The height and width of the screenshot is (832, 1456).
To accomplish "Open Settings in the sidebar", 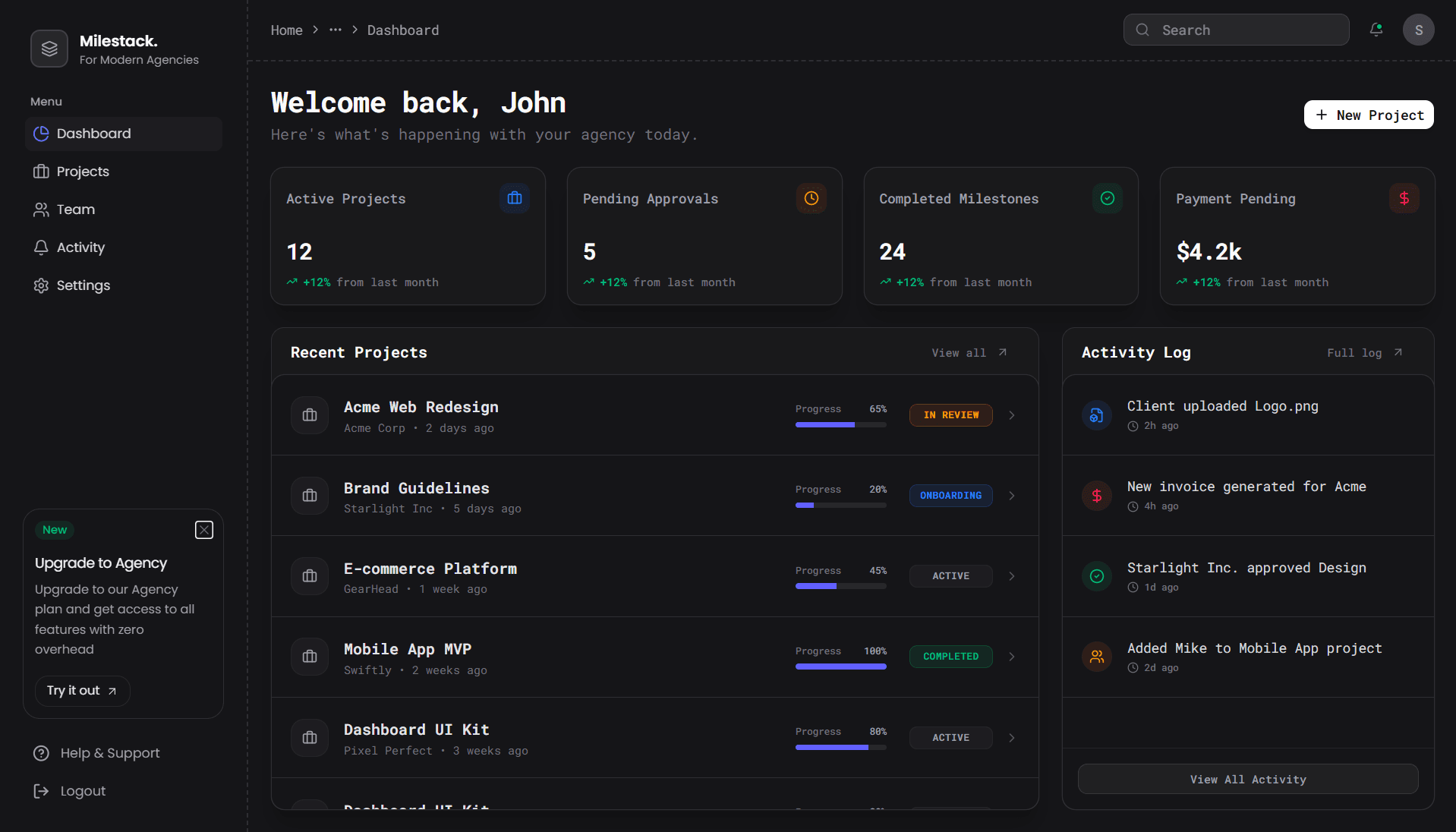I will click(x=124, y=285).
